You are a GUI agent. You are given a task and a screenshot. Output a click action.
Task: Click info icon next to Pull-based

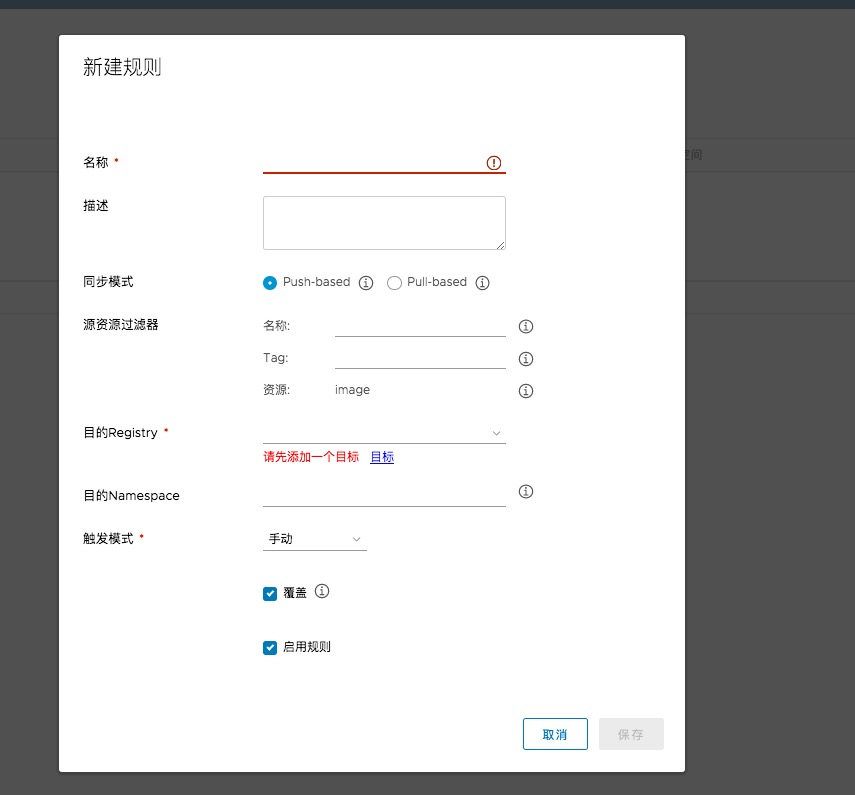pyautogui.click(x=482, y=283)
